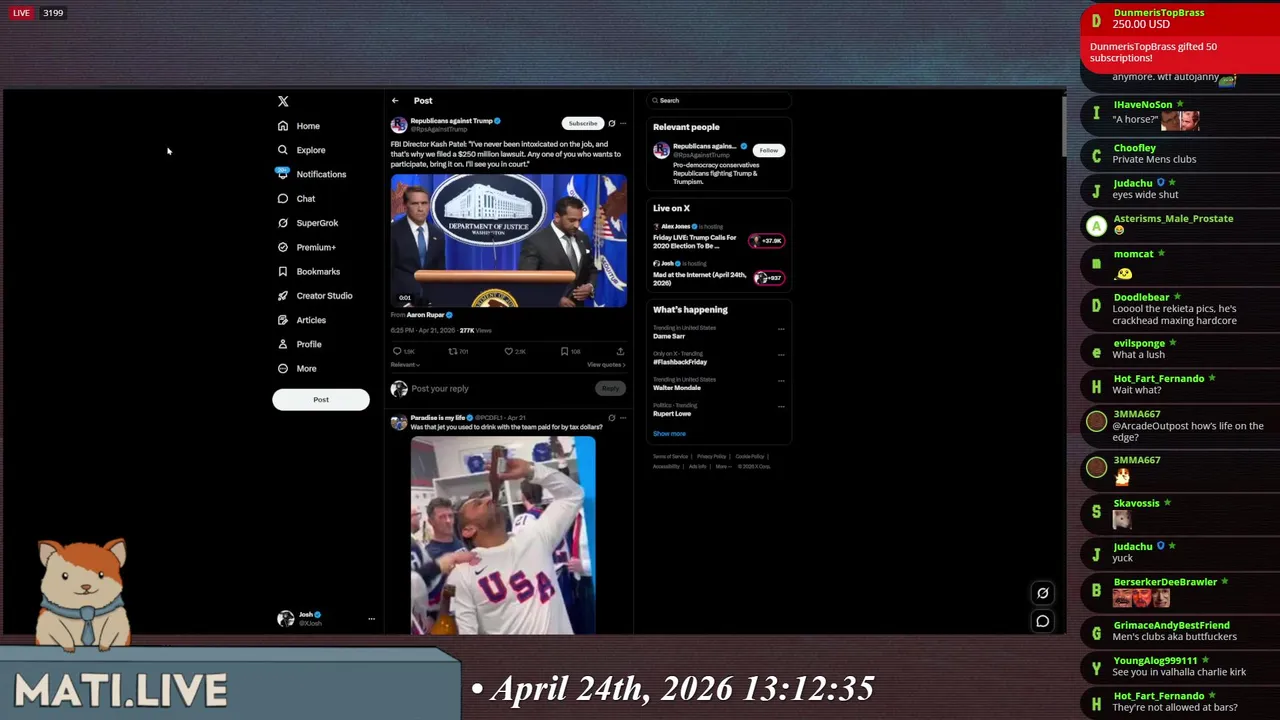Image resolution: width=1280 pixels, height=720 pixels.
Task: Like the Kash Patel post
Action: (x=508, y=351)
